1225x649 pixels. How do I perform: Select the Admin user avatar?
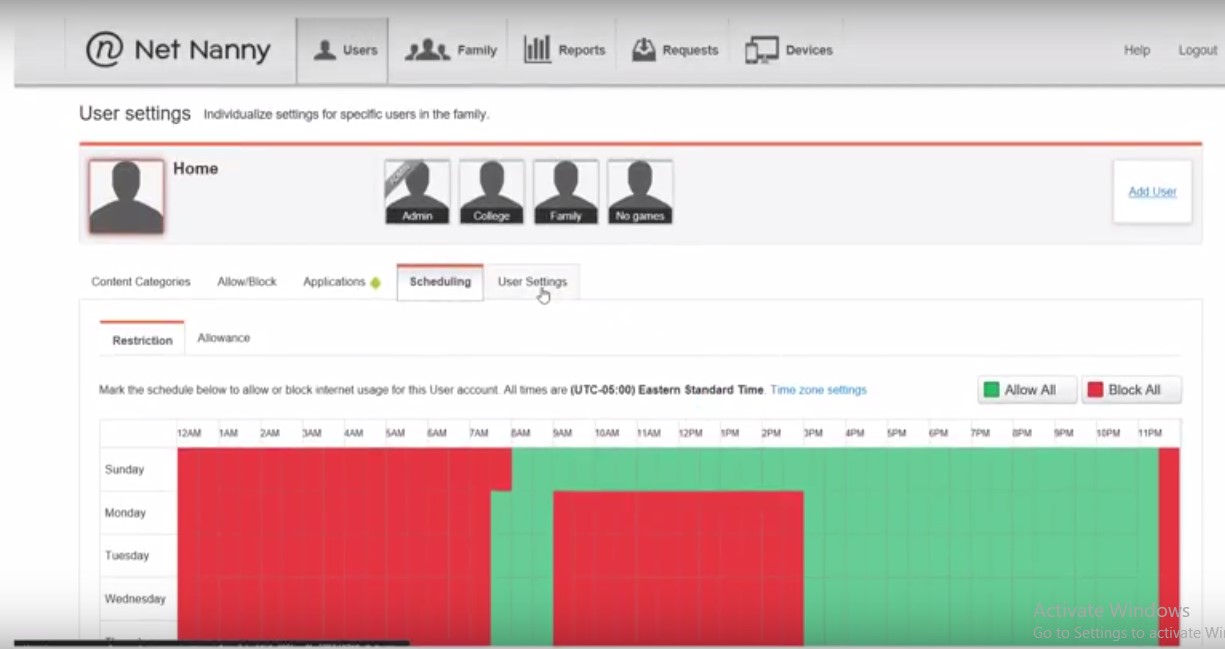pyautogui.click(x=417, y=191)
